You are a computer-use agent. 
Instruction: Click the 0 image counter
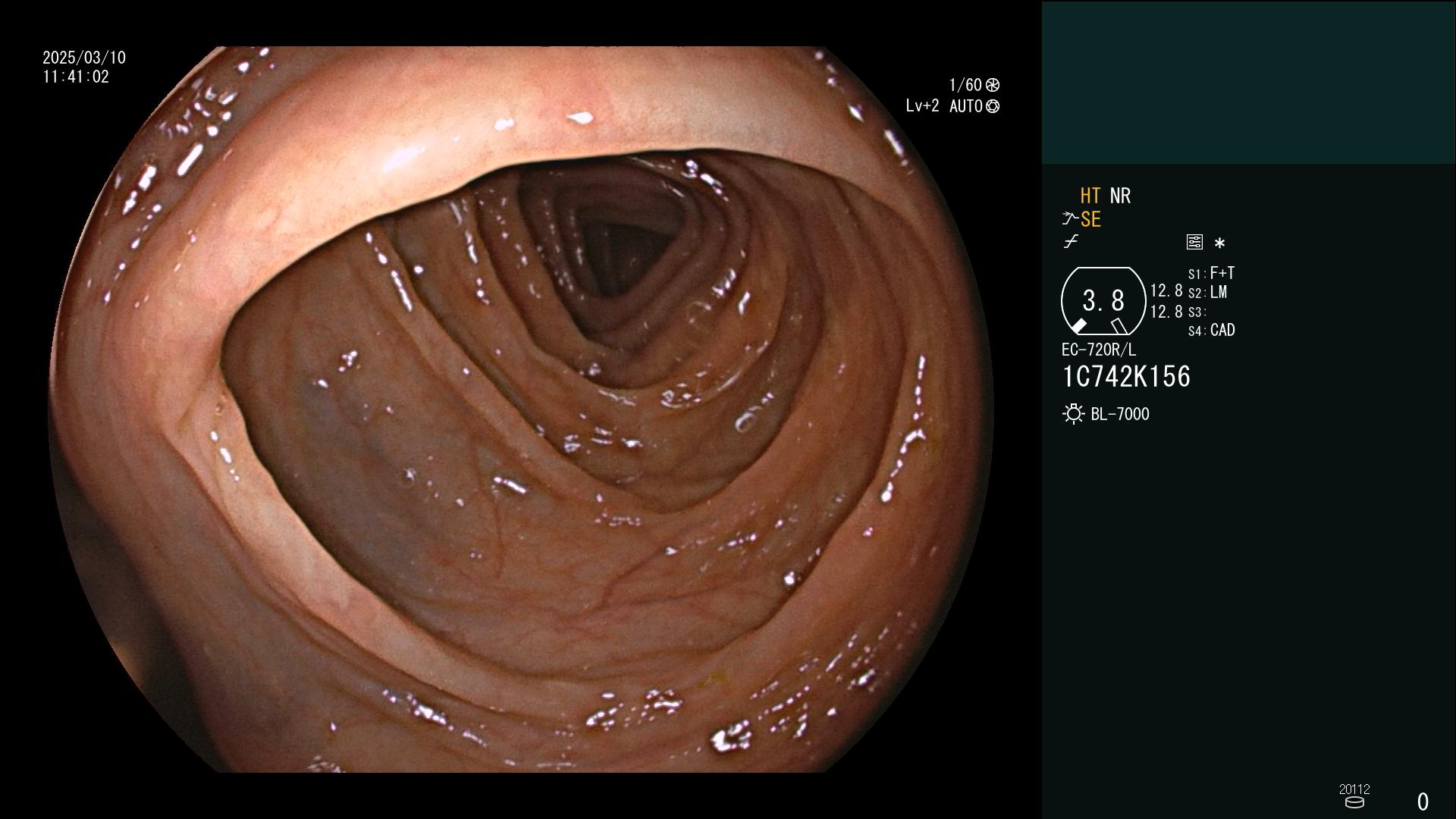(1423, 802)
